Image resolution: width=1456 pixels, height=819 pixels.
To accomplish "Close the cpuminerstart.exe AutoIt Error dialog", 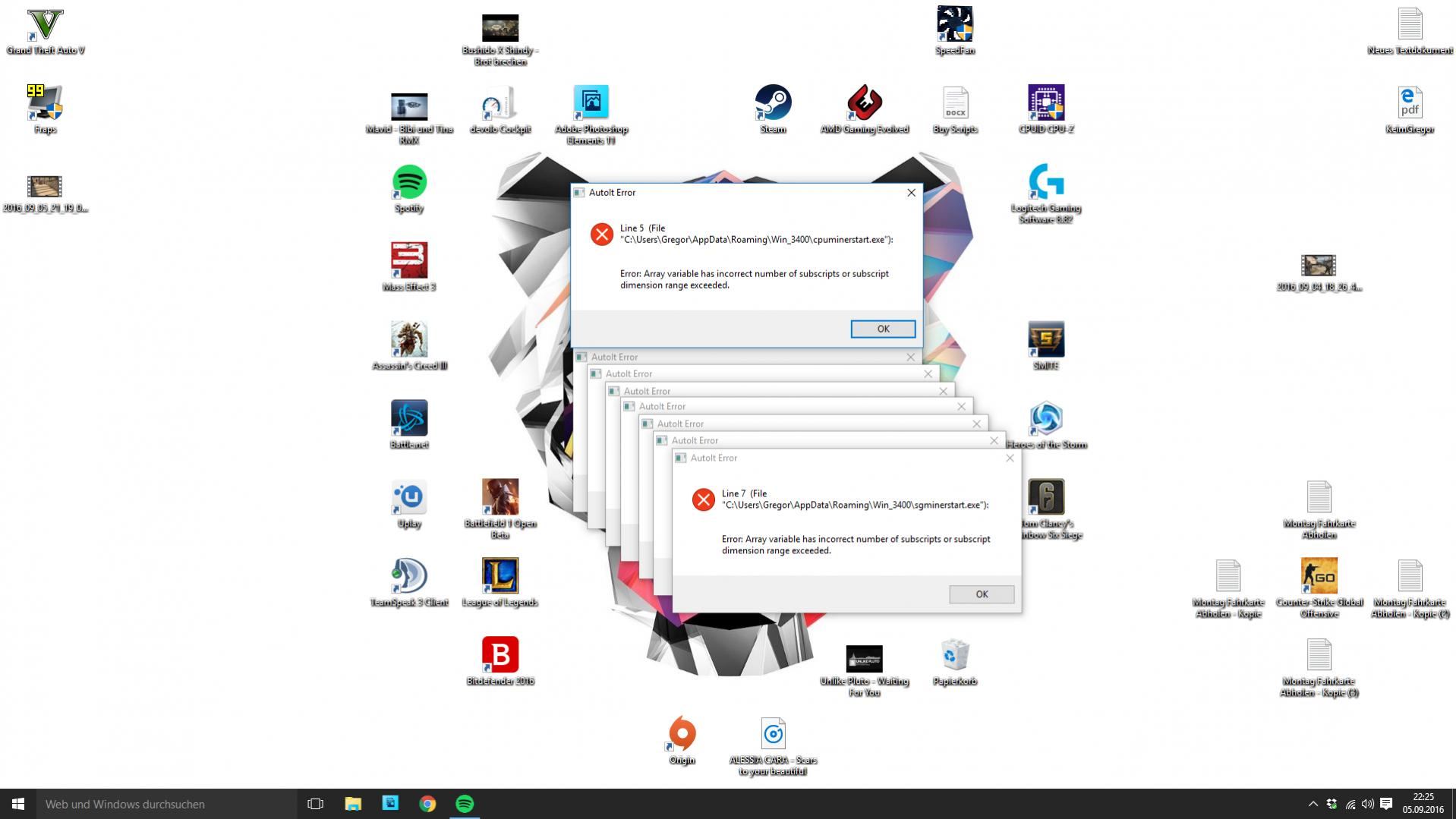I will [911, 193].
